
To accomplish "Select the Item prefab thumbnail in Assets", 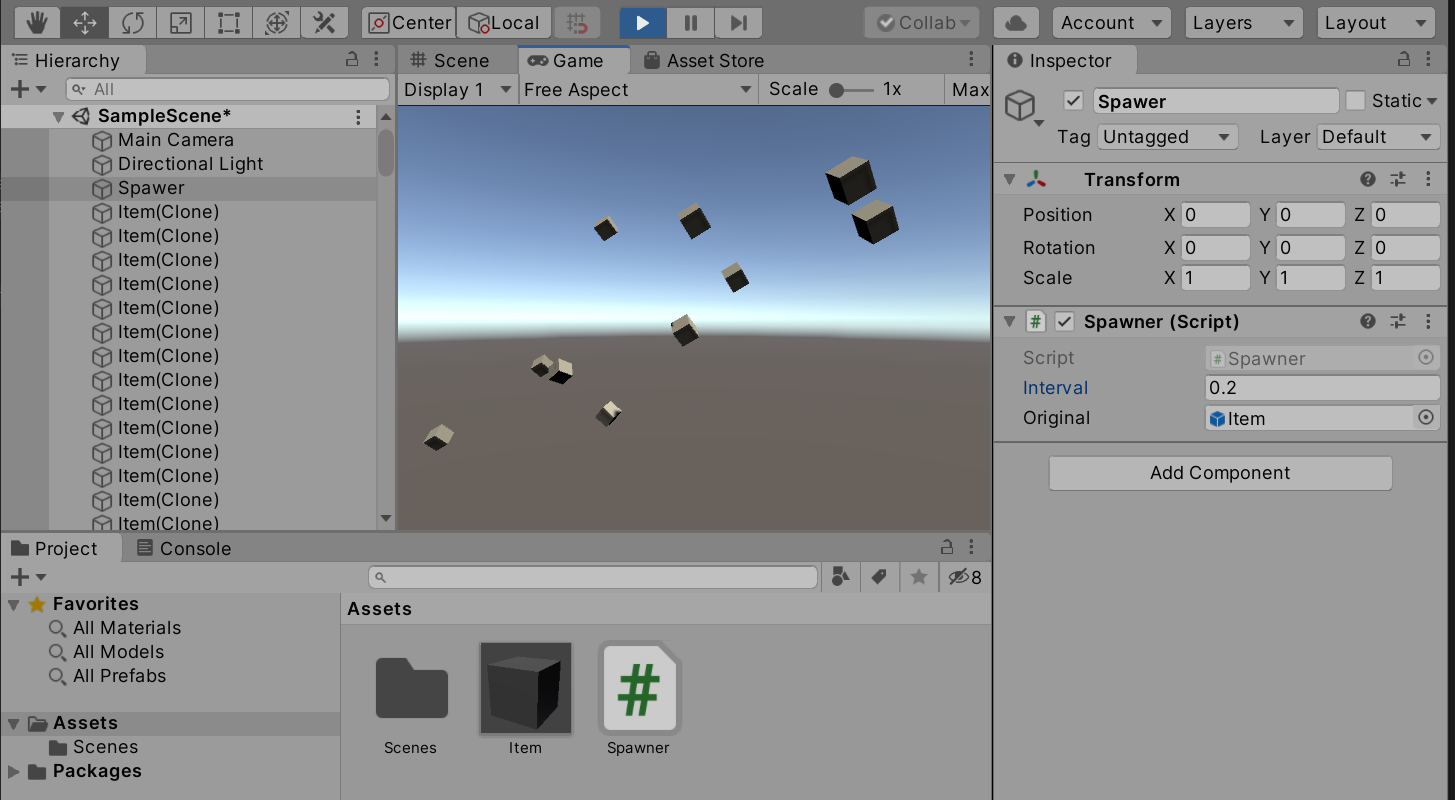I will tap(525, 688).
